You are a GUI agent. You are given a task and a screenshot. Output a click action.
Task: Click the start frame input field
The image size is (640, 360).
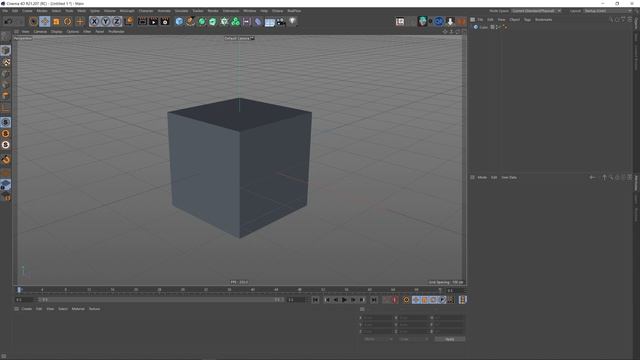[x=25, y=300]
